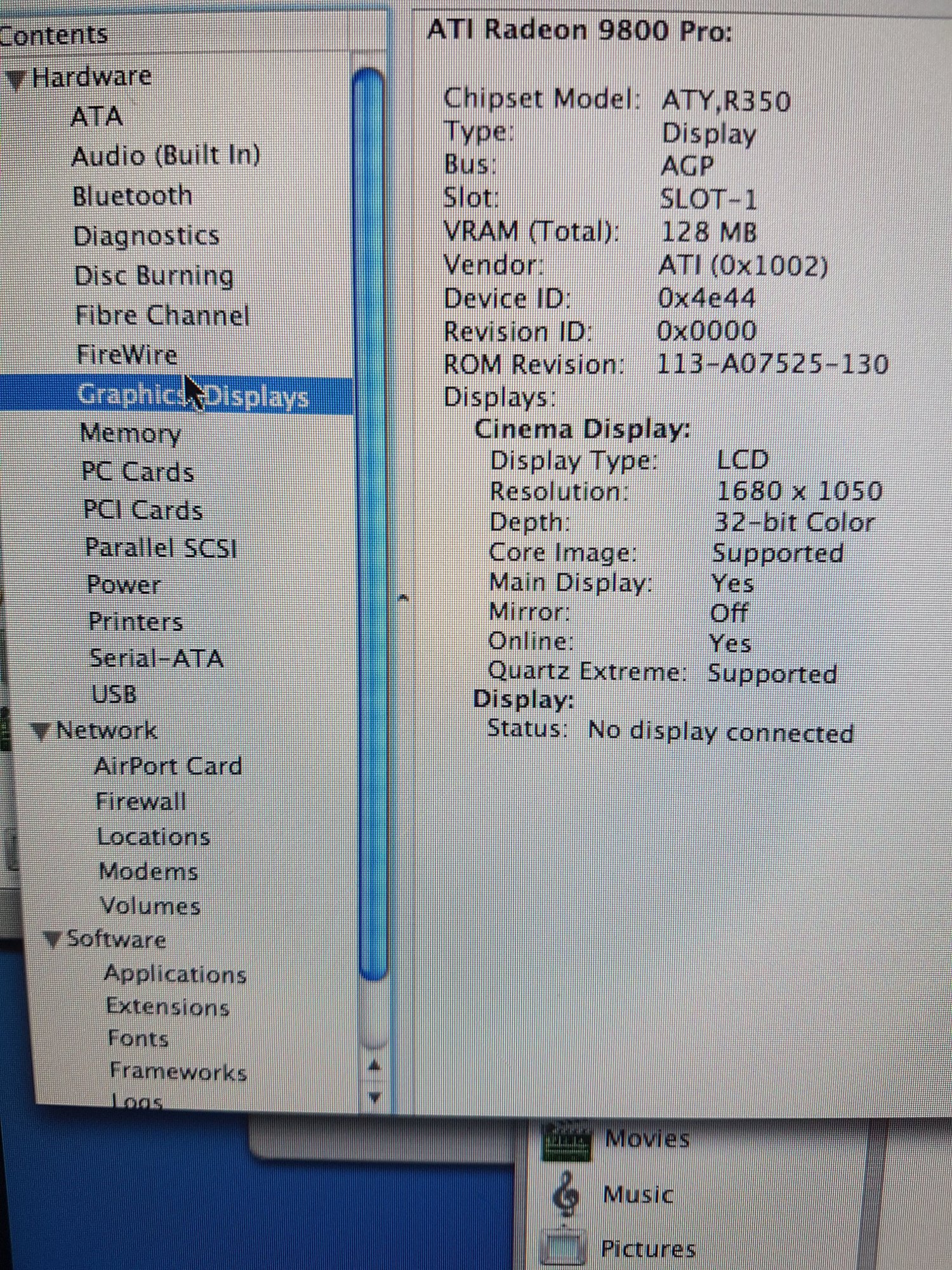952x1270 pixels.
Task: Click the AGP bus value
Action: coord(687,166)
